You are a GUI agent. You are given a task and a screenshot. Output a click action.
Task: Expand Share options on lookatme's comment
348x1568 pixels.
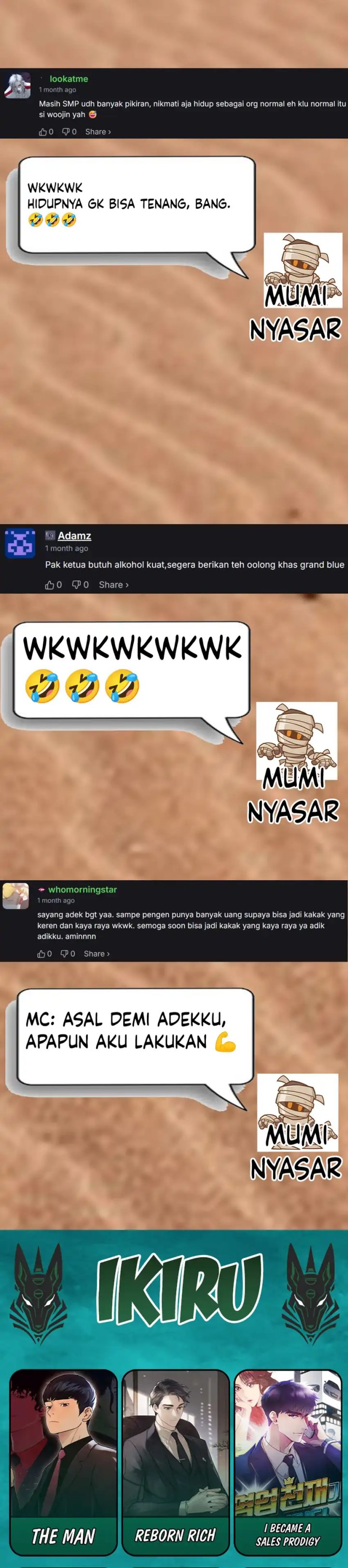click(98, 132)
